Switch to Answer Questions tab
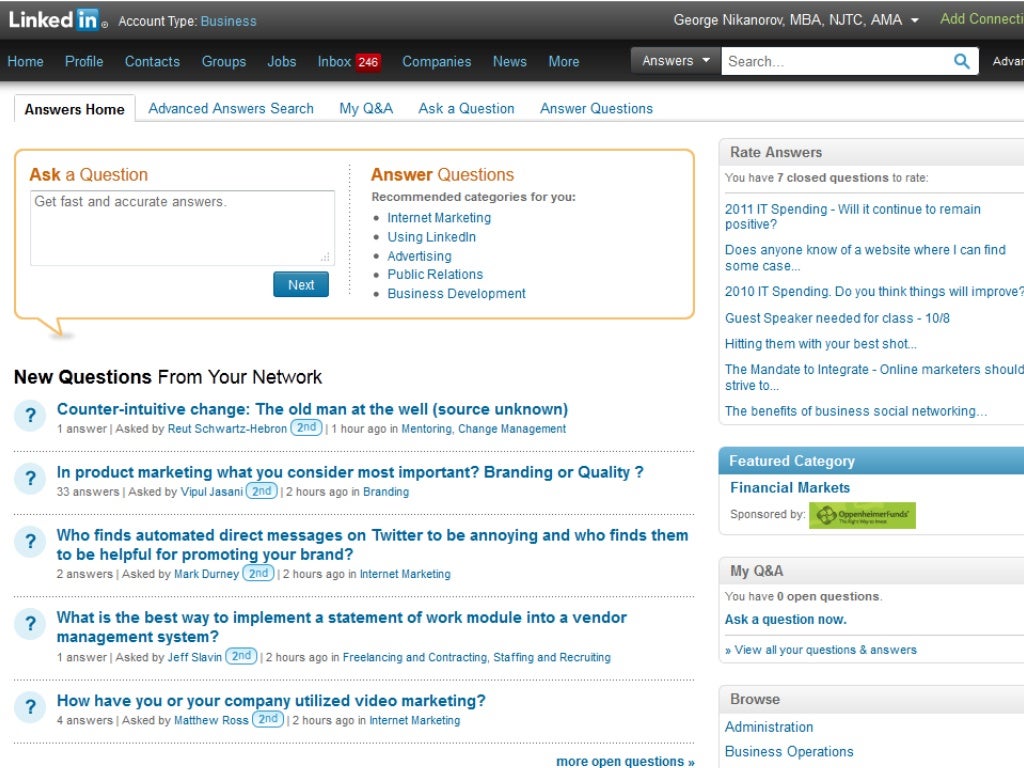 coord(596,108)
